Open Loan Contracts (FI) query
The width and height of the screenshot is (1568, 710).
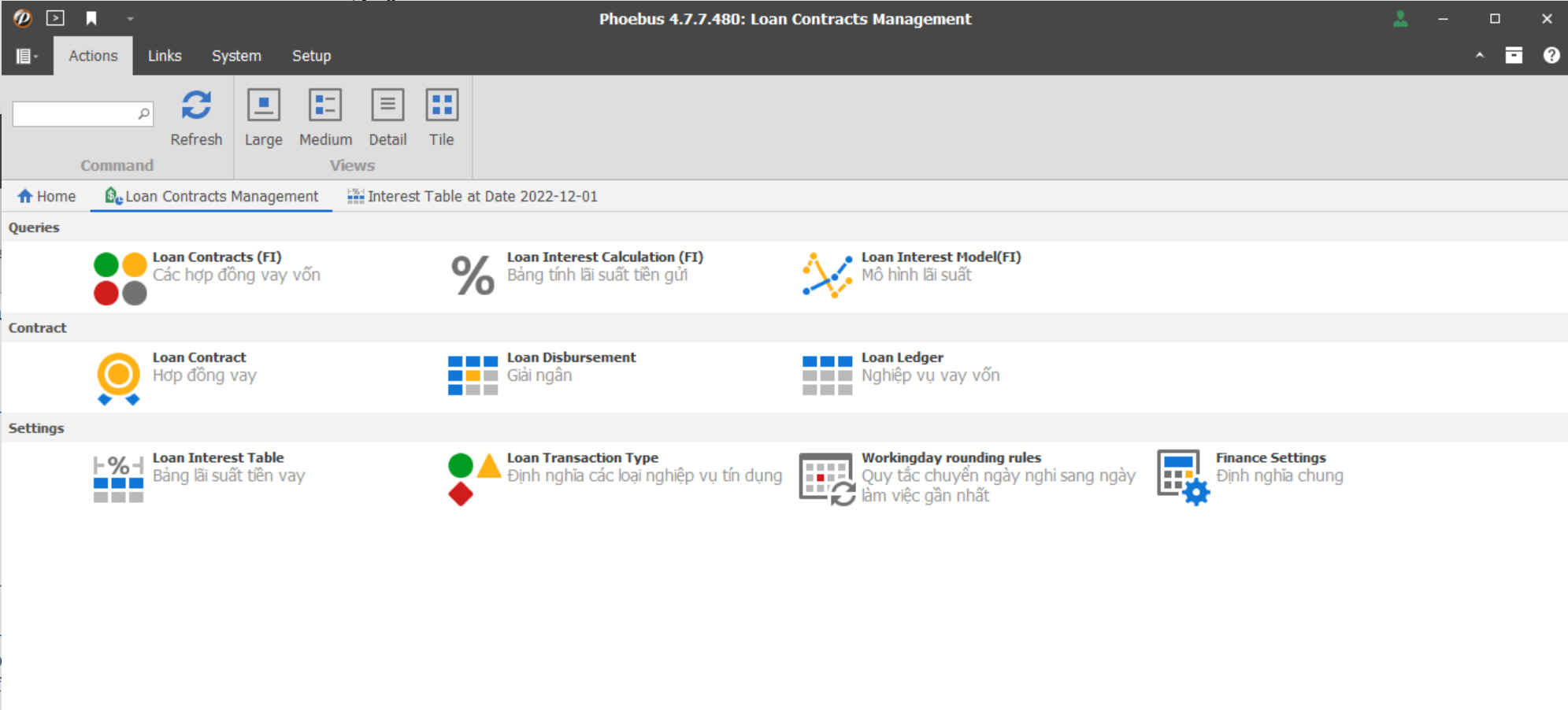[120, 278]
